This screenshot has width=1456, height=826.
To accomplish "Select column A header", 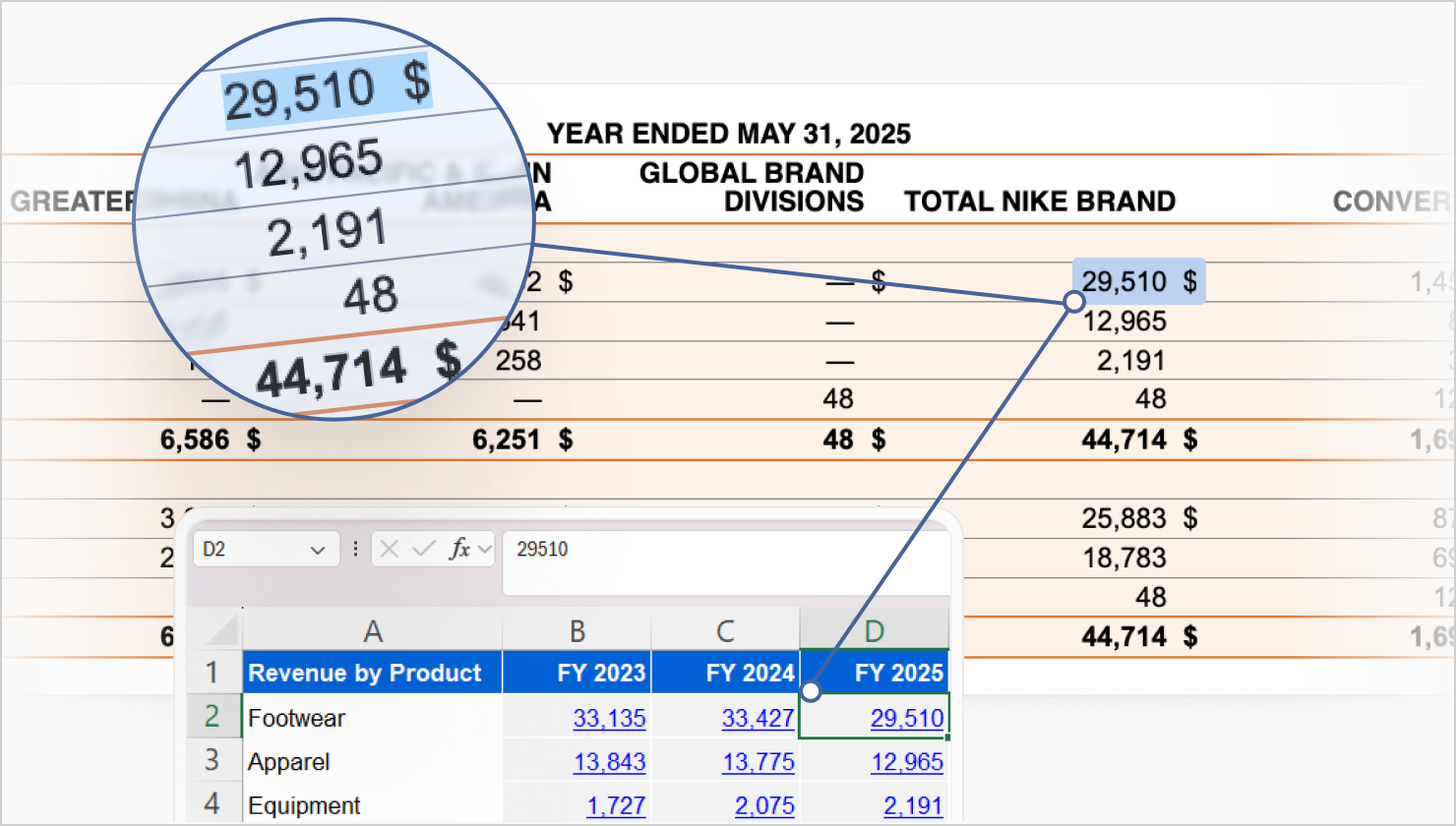I will pos(373,630).
